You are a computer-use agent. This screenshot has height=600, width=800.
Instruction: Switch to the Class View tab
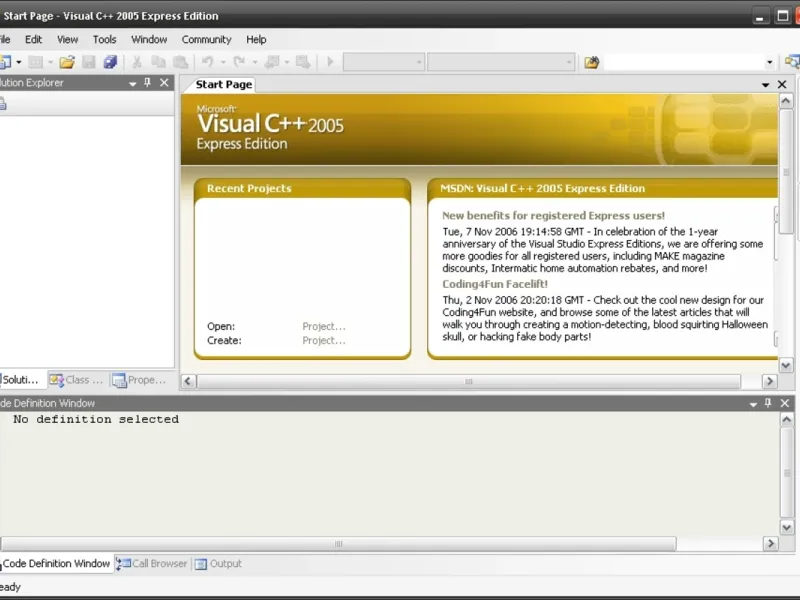click(x=77, y=380)
